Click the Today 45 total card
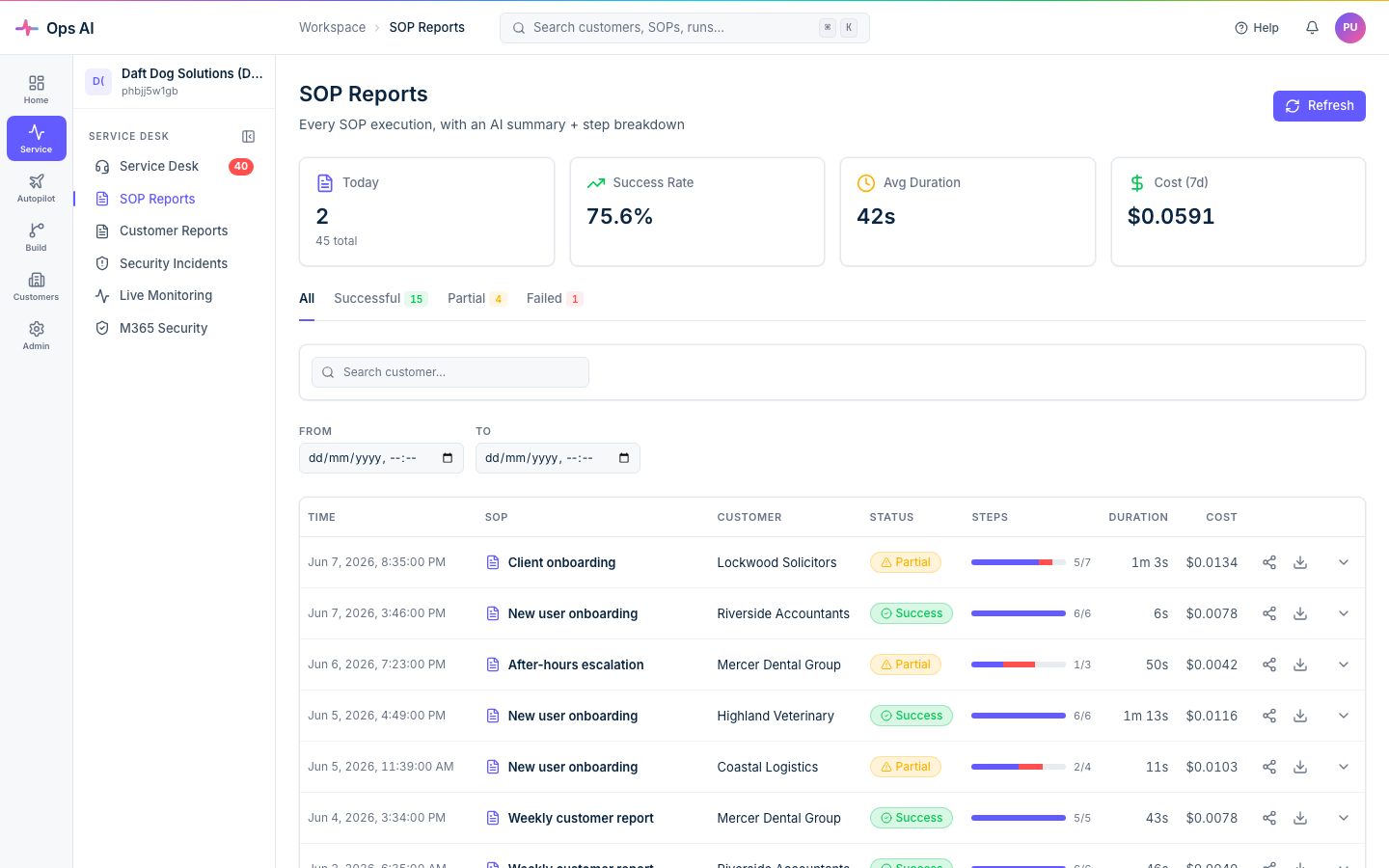 427,212
